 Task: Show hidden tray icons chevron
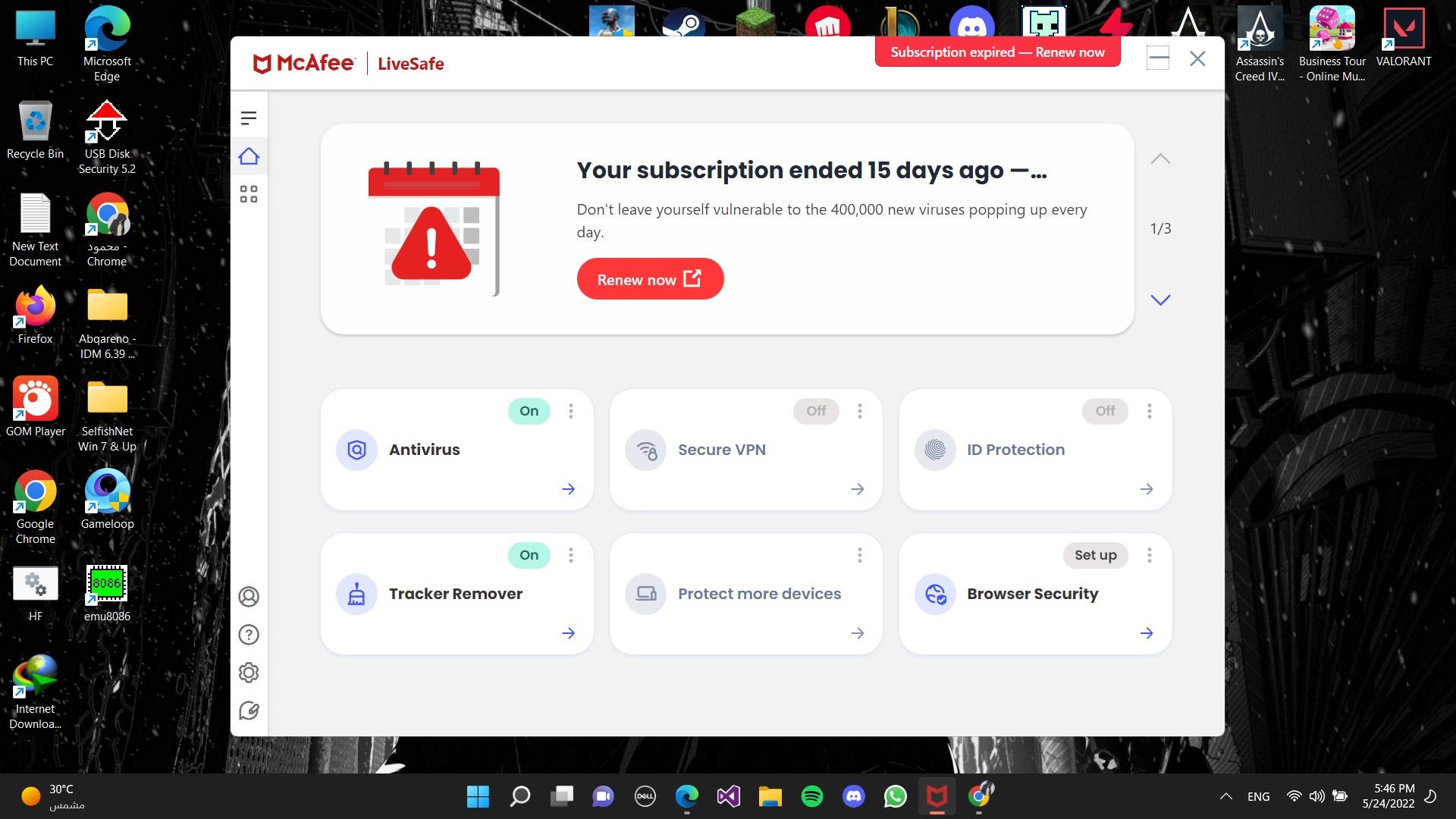tap(1225, 796)
